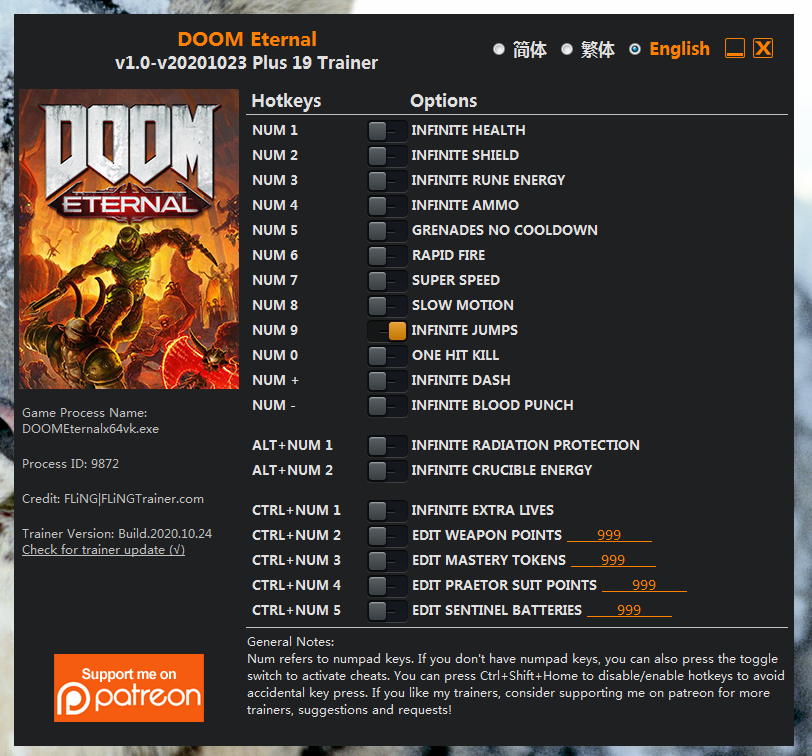The width and height of the screenshot is (812, 756).
Task: Click the Mastery Tokens value field
Action: [613, 560]
